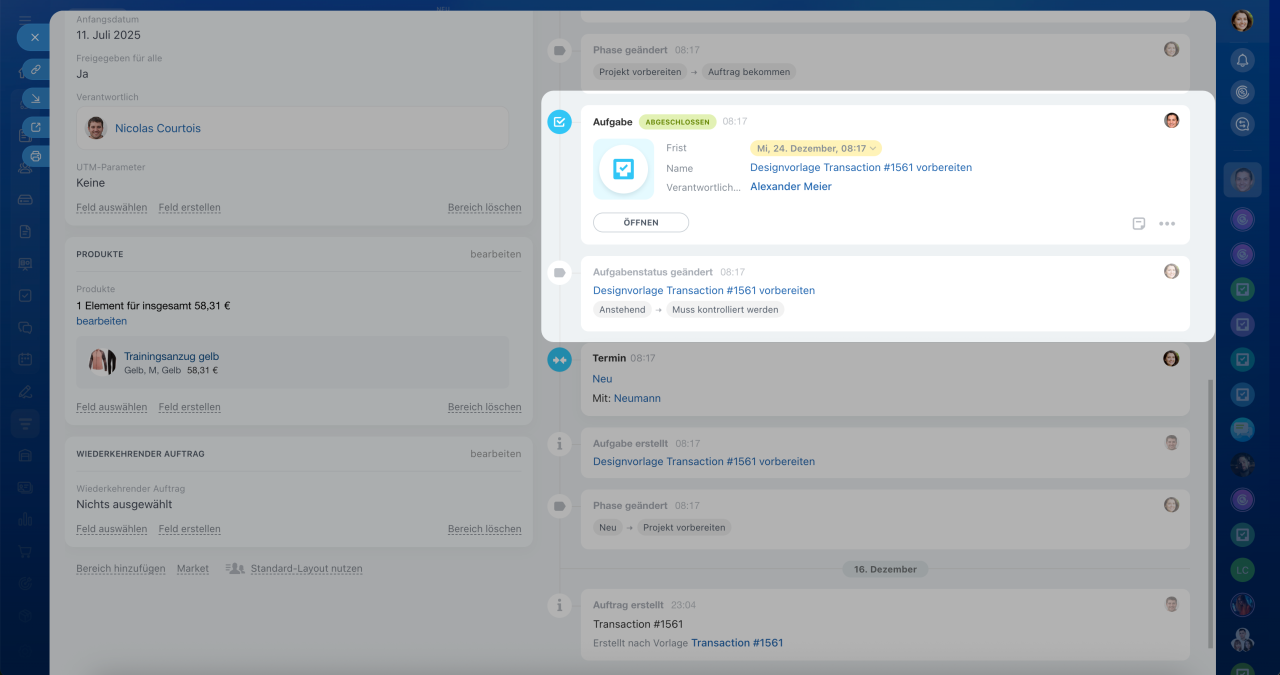Click Nicolas Courtois responsible person
Image resolution: width=1280 pixels, height=675 pixels.
[157, 128]
